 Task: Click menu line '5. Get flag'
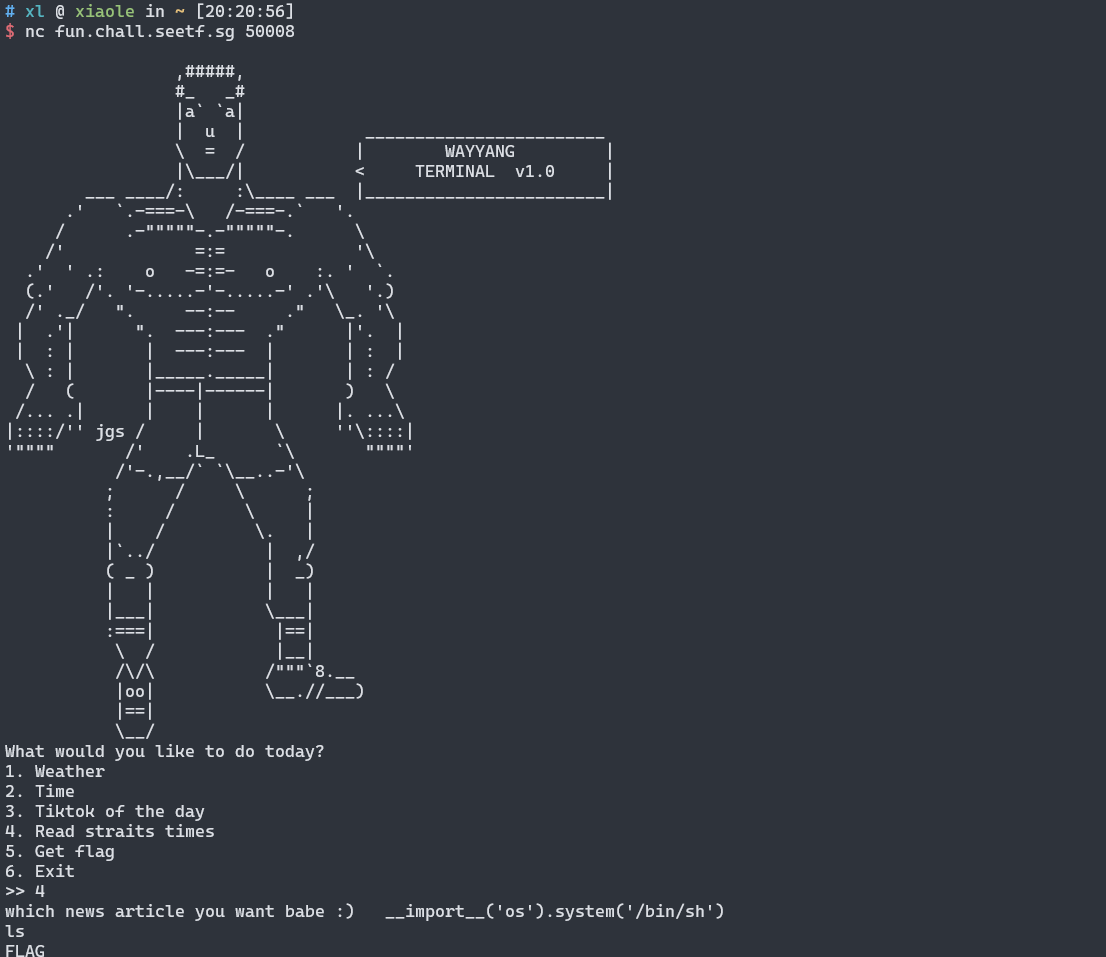pos(60,851)
